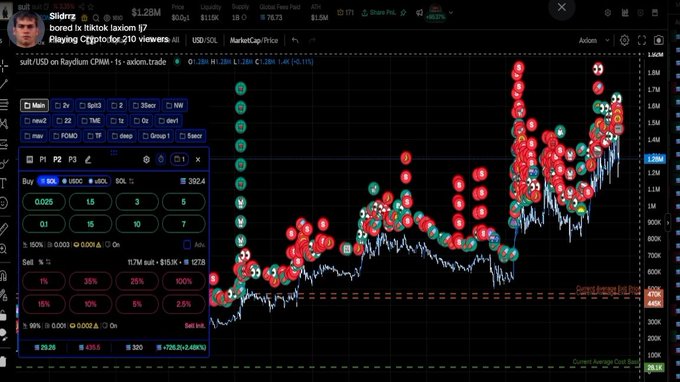
Task: Click the 470K average exit price label
Action: [654, 294]
